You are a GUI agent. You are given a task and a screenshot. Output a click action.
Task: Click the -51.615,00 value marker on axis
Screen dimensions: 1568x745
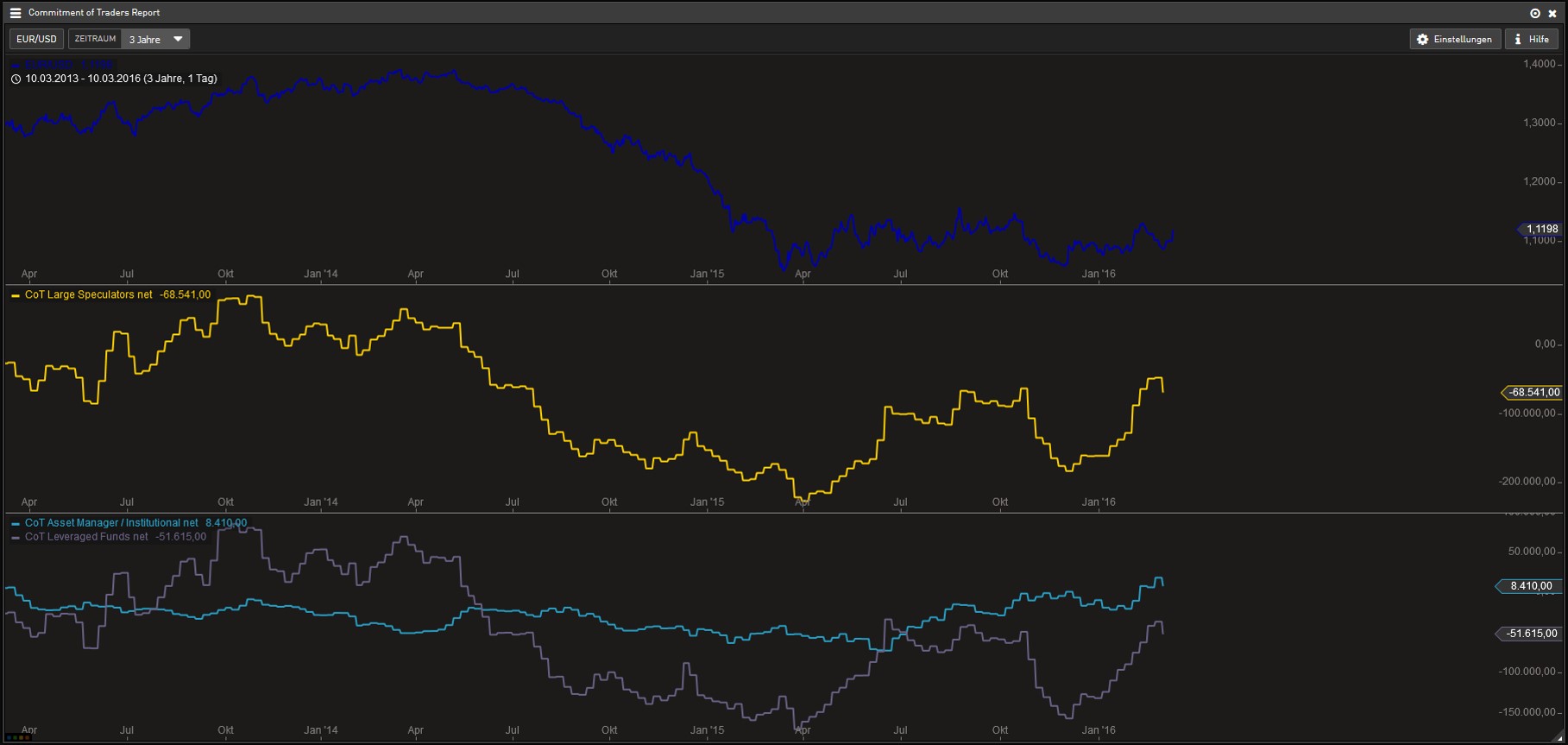(x=1531, y=634)
